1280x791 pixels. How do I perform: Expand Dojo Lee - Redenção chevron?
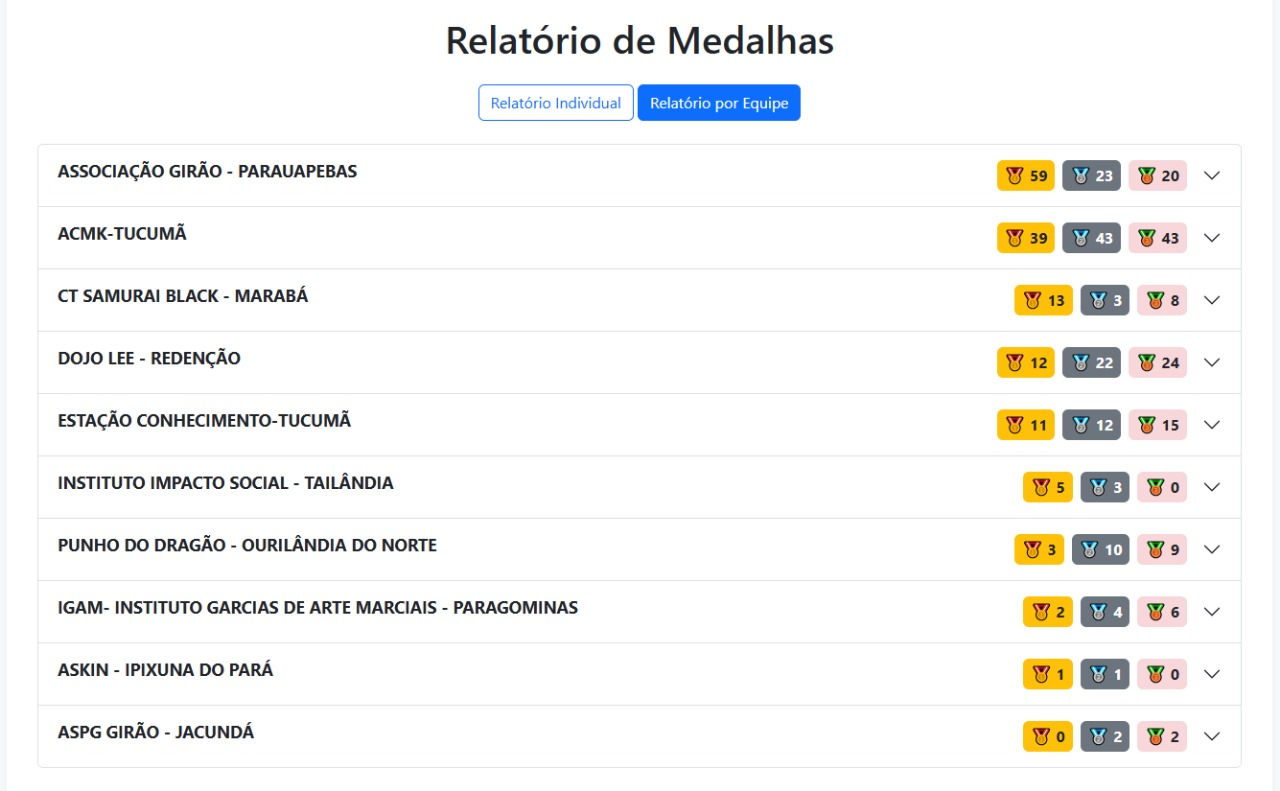click(1212, 363)
